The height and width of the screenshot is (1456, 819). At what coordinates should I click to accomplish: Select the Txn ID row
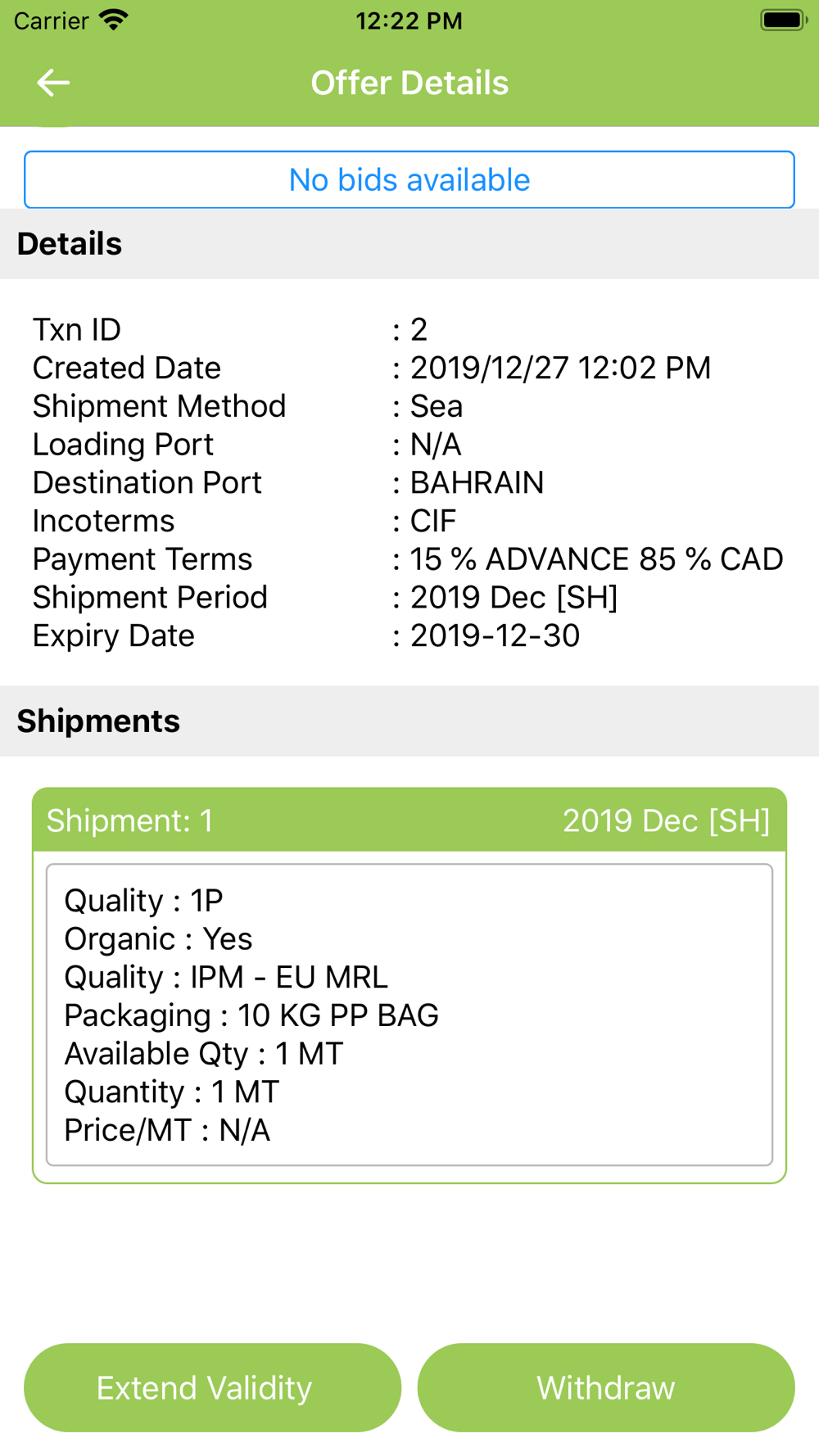[409, 329]
